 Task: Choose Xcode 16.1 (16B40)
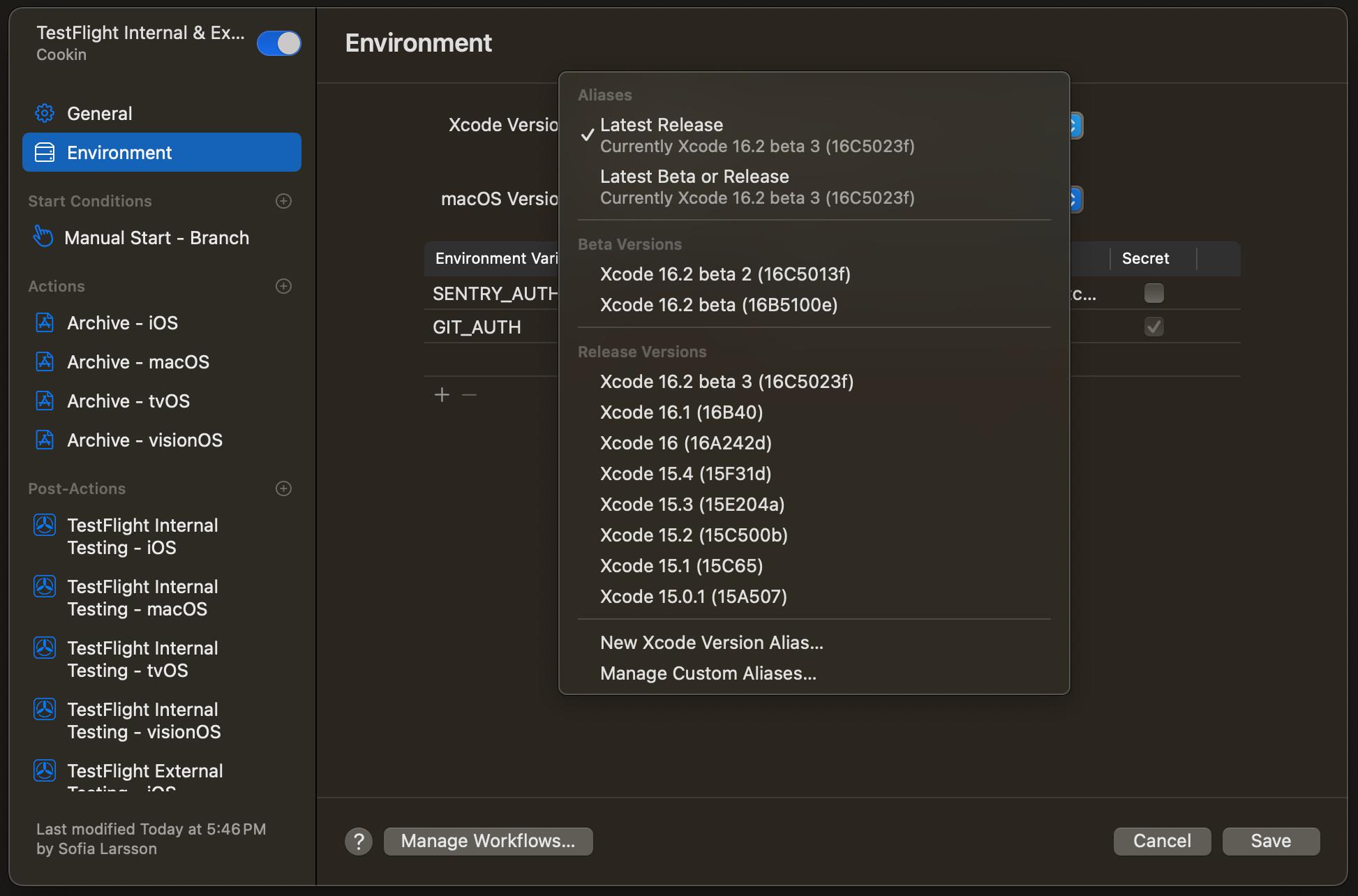(x=814, y=412)
